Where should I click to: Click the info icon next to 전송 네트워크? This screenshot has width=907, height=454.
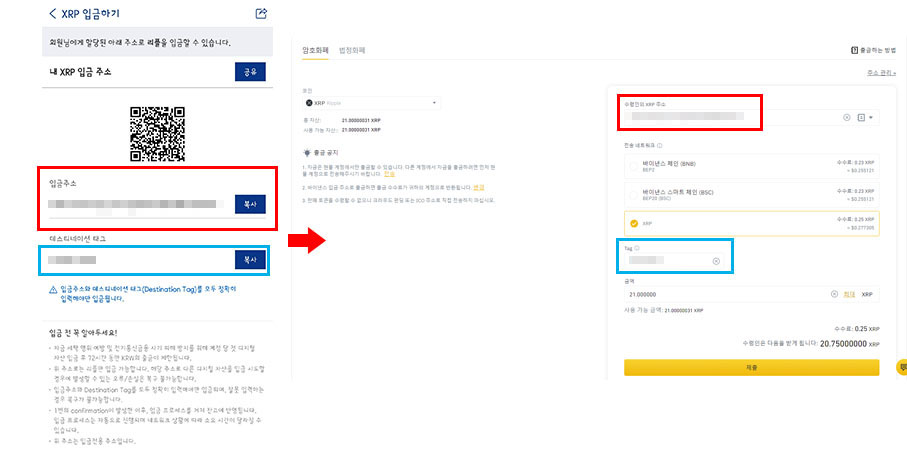(x=660, y=146)
